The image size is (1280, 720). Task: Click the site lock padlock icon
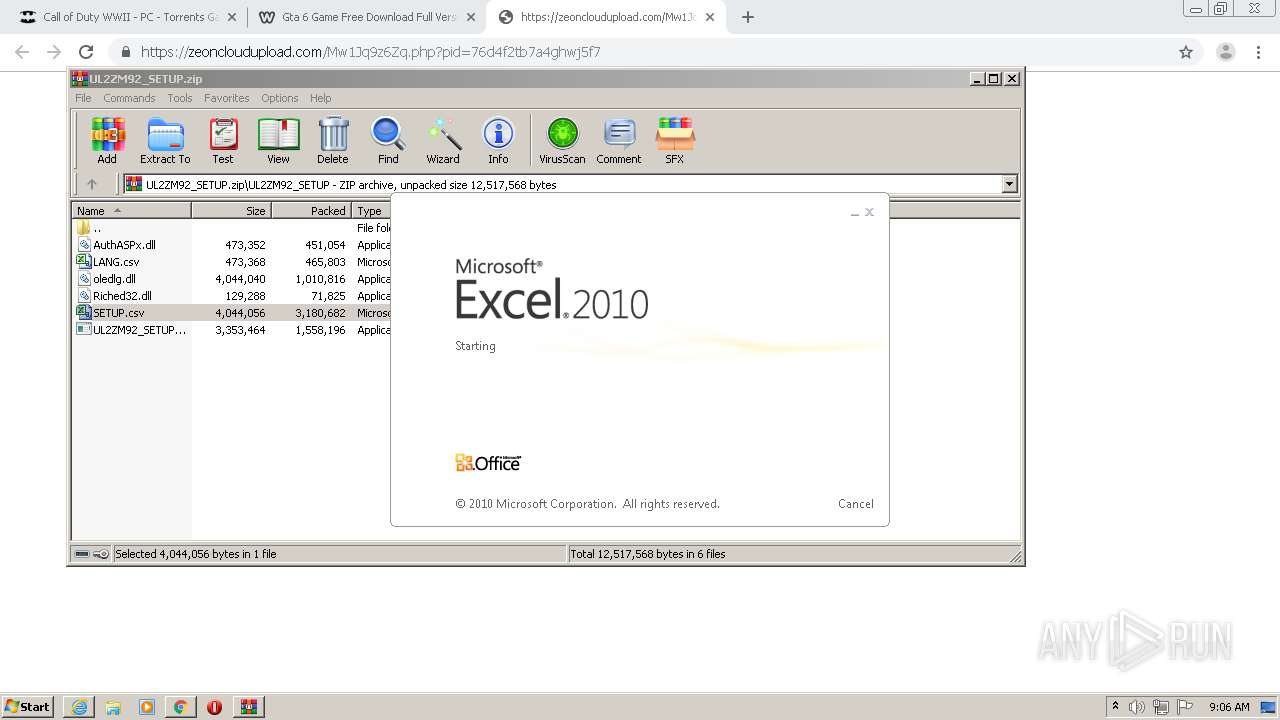tap(125, 52)
